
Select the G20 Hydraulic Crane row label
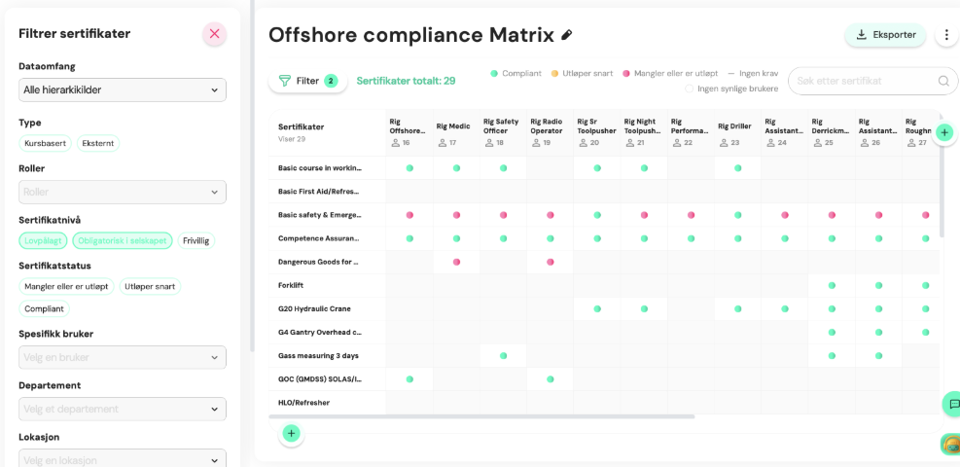[x=315, y=309]
